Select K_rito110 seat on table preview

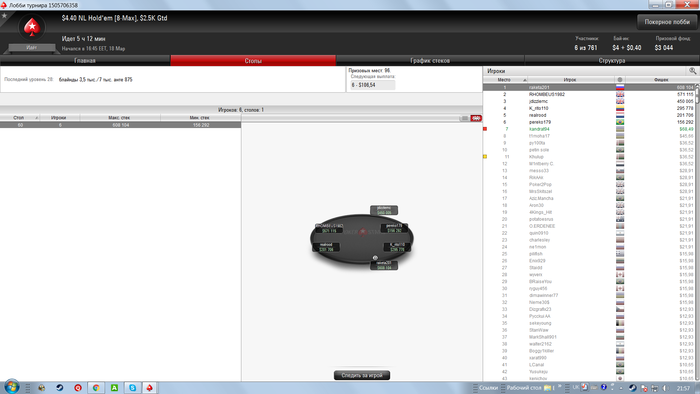tap(397, 247)
